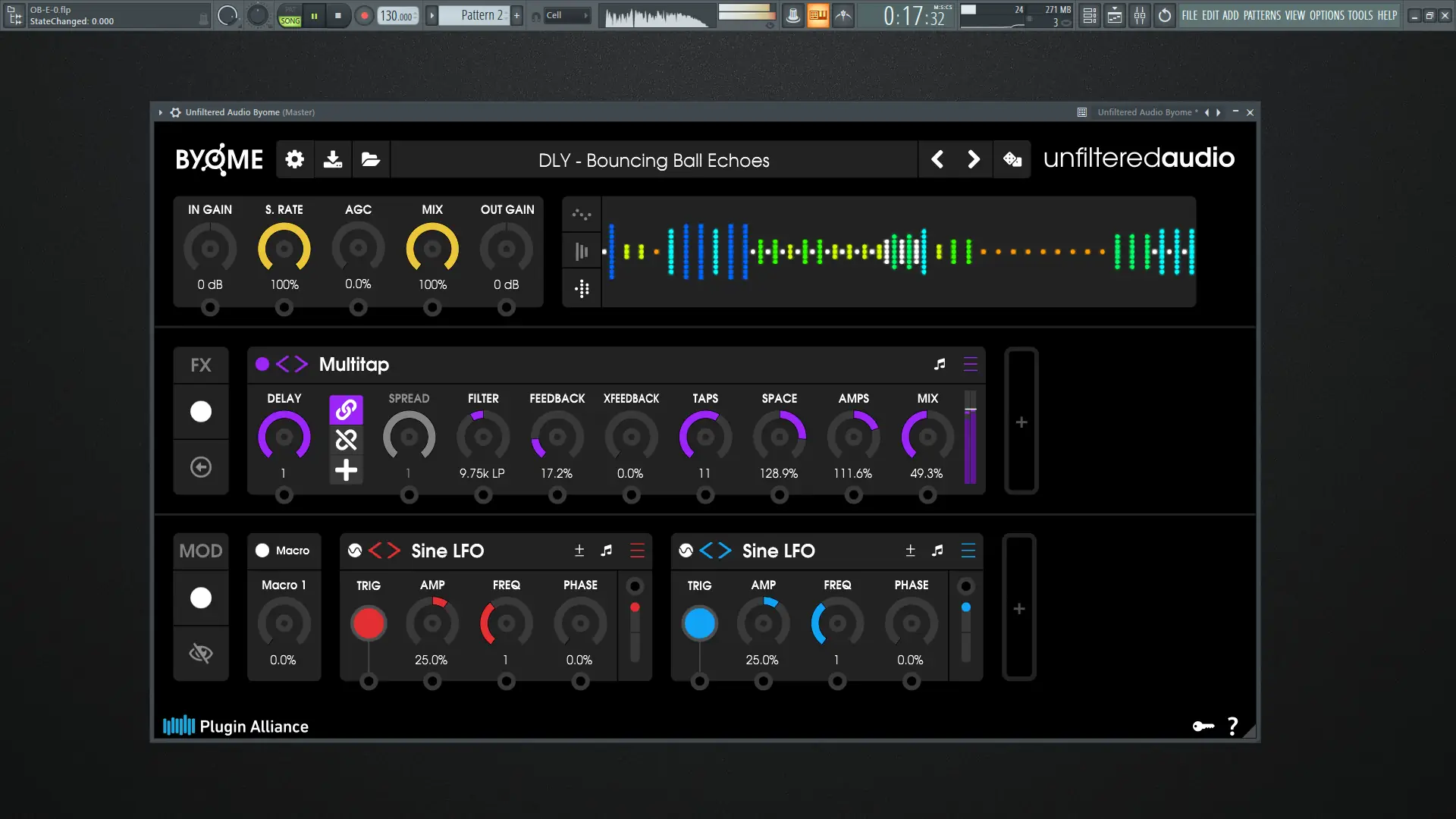Image resolution: width=1456 pixels, height=819 pixels.
Task: Click the key license icon
Action: coord(1203,726)
